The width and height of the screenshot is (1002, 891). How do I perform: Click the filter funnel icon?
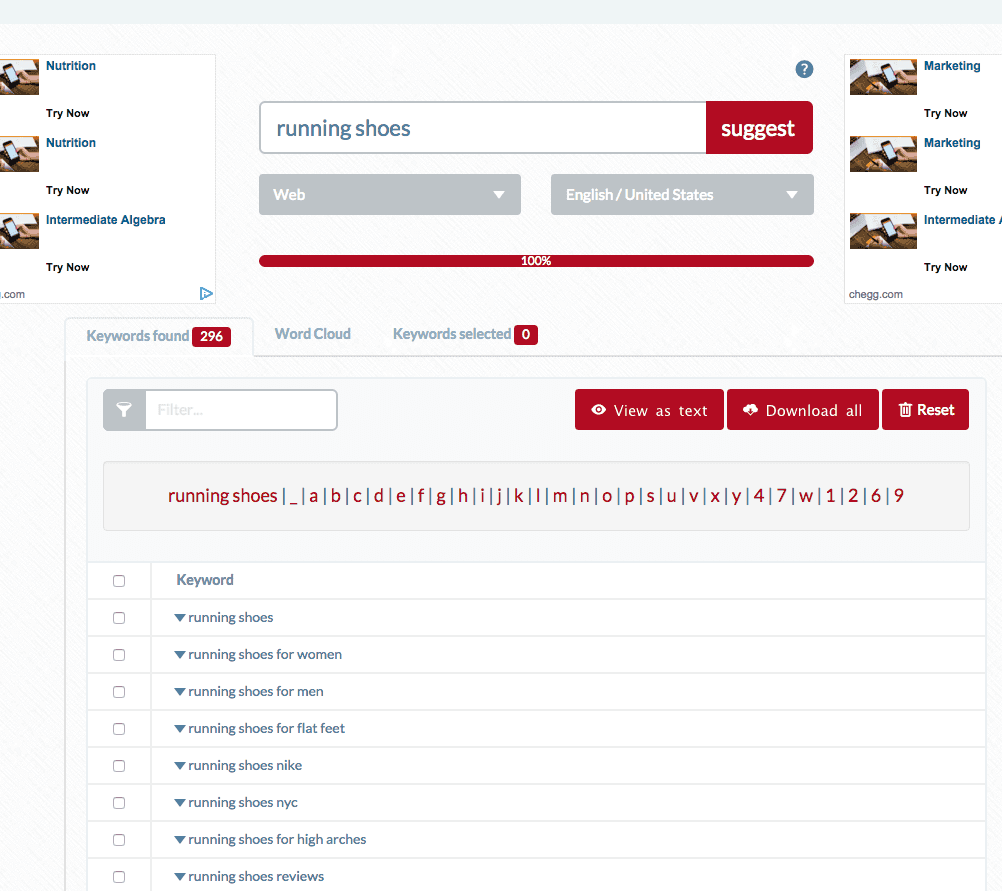123,409
